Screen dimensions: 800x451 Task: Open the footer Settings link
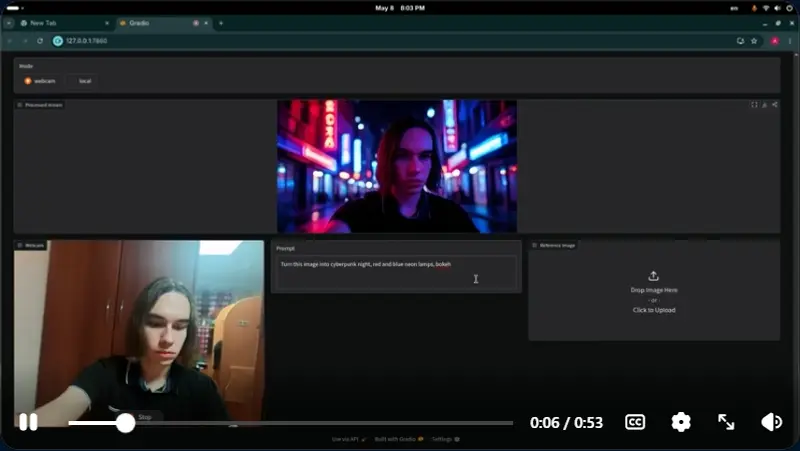(445, 439)
